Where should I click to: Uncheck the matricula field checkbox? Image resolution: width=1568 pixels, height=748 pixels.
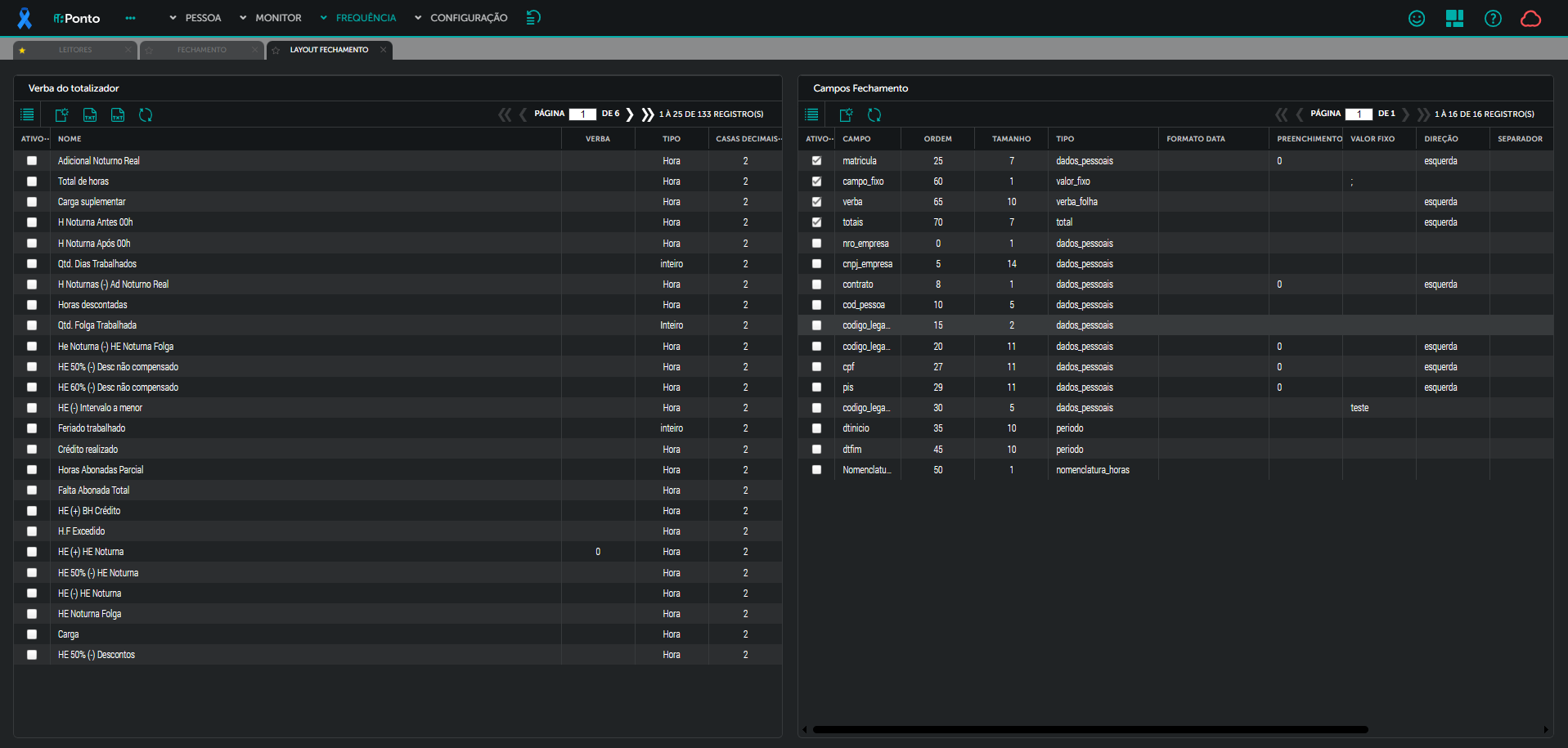tap(816, 161)
